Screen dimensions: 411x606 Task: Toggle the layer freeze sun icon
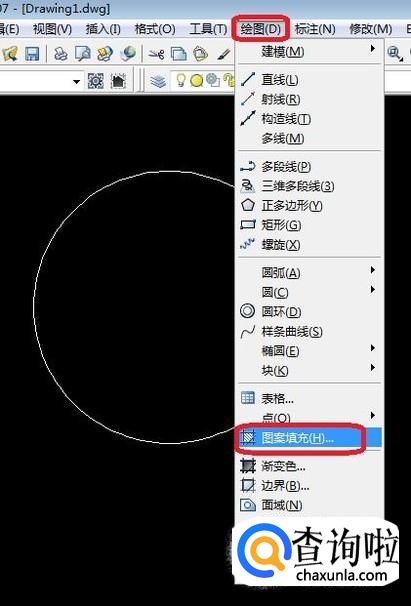[x=196, y=81]
